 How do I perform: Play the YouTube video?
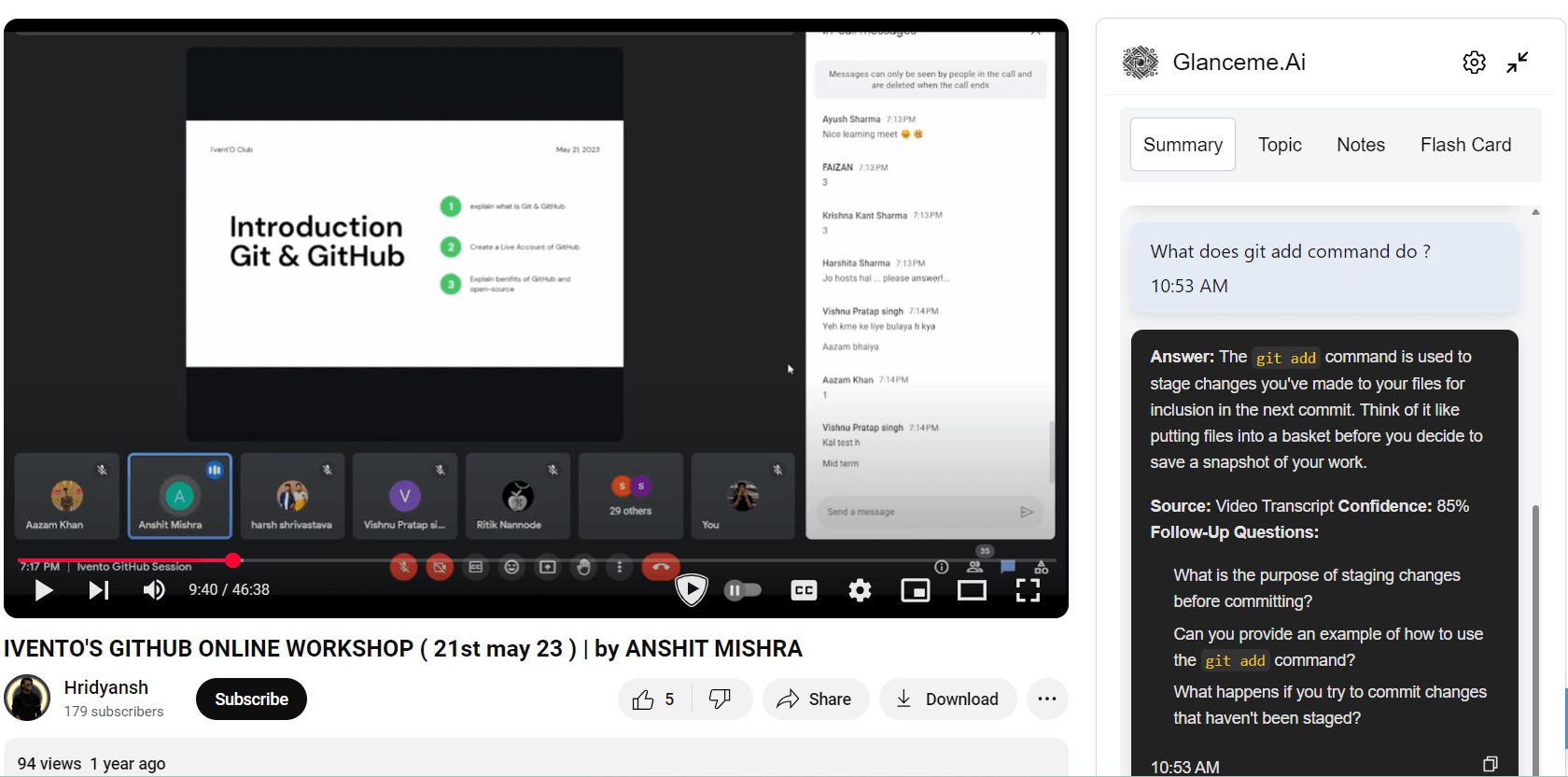point(43,590)
